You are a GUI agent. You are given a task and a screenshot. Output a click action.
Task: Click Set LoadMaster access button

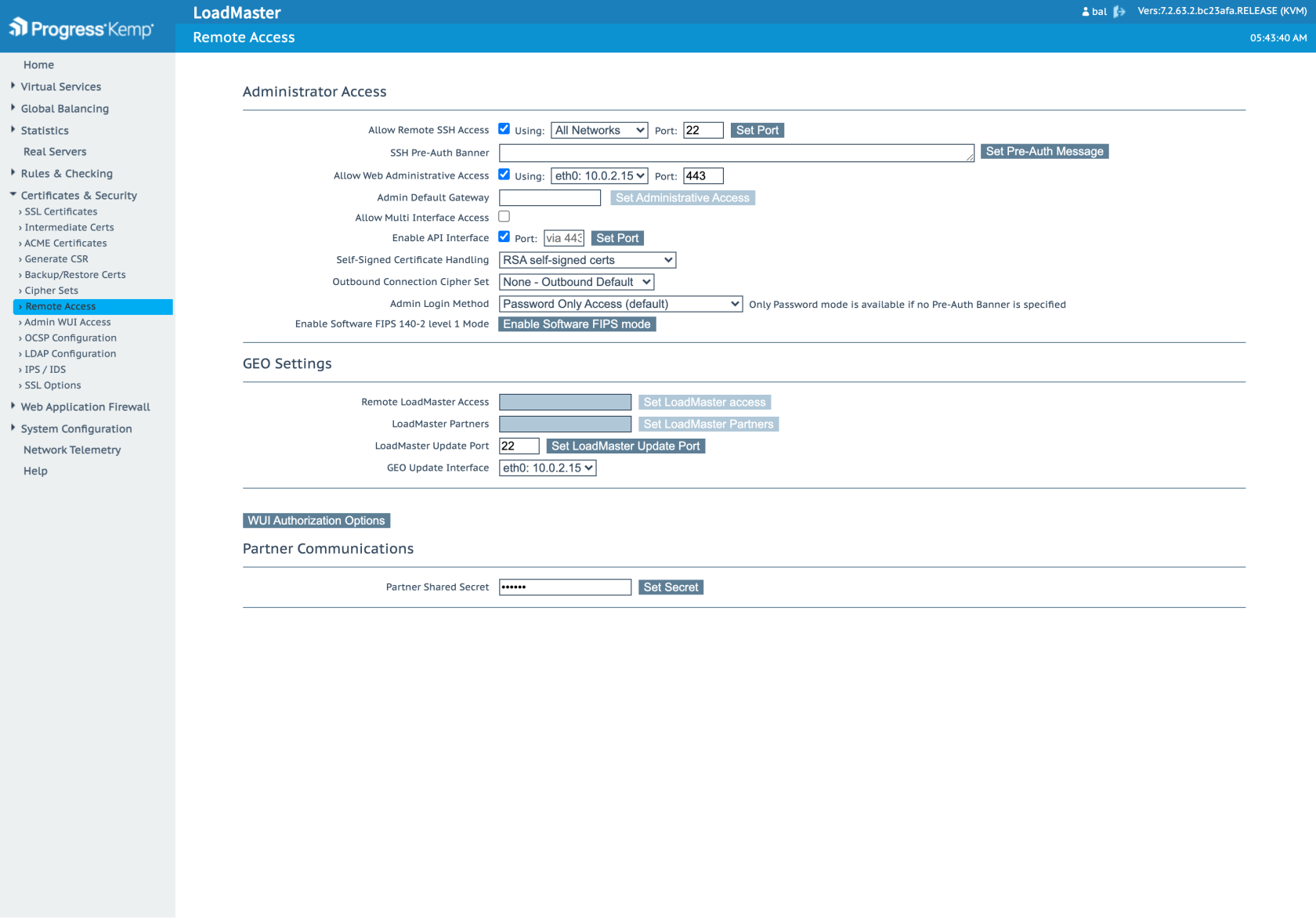704,403
